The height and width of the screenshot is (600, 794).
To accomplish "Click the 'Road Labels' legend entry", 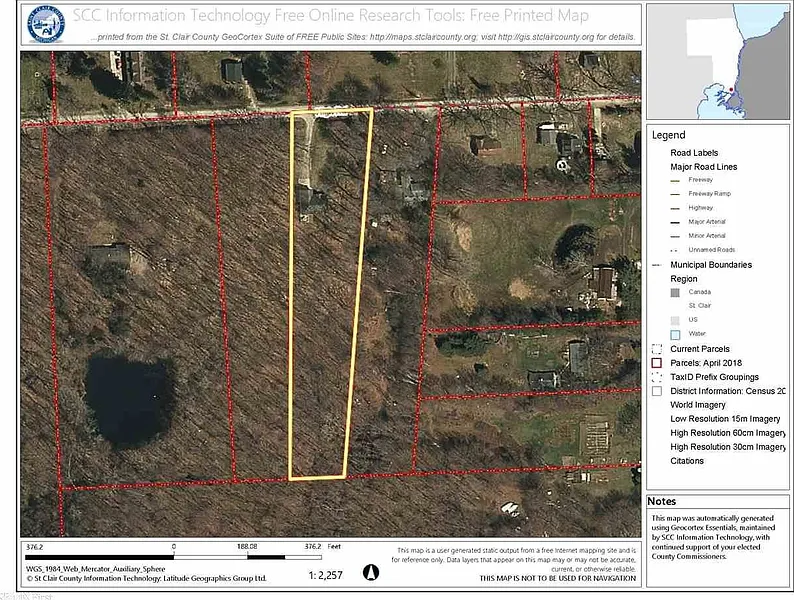I will tap(694, 152).
